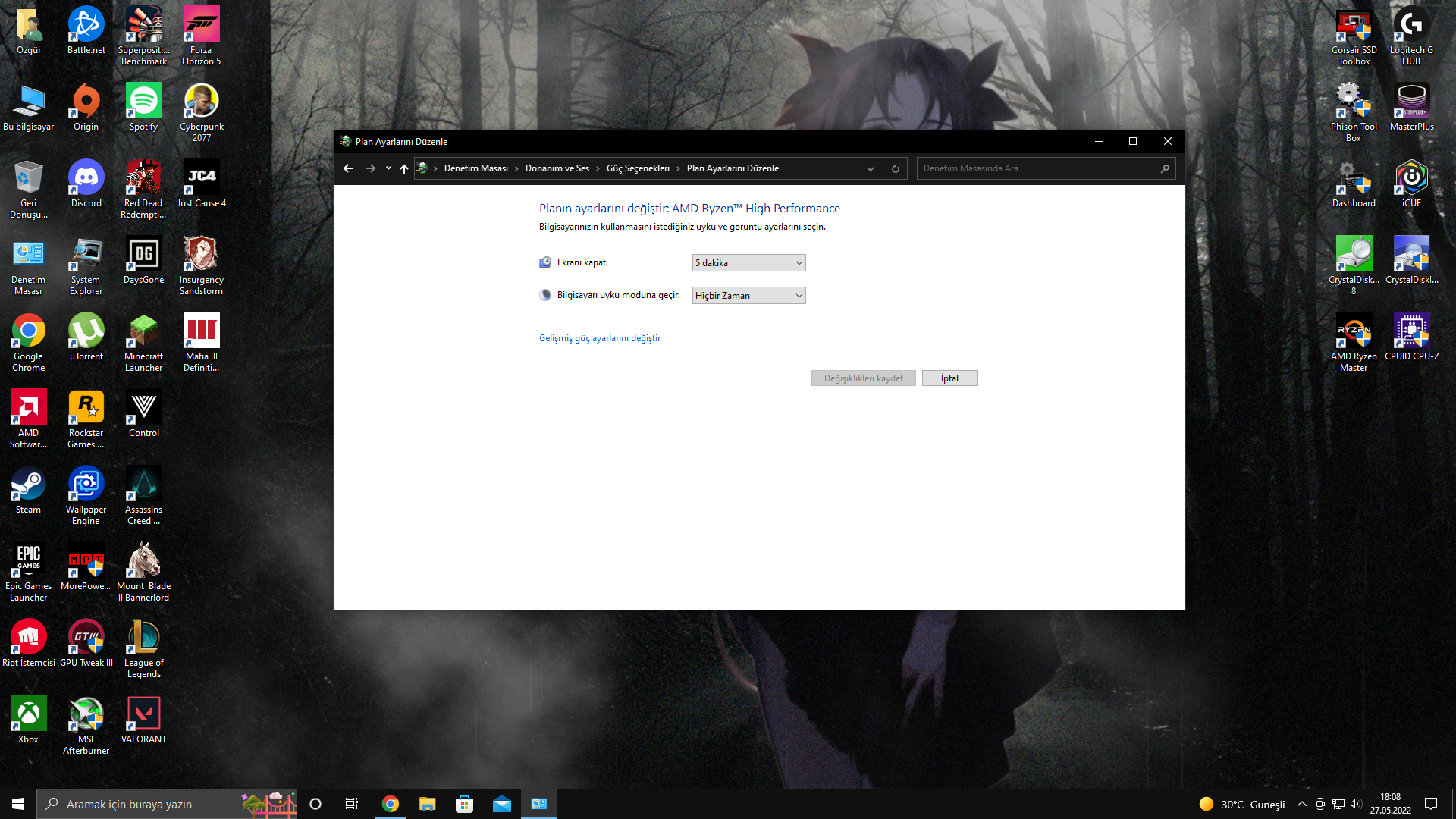Click the back navigation arrow

[348, 168]
